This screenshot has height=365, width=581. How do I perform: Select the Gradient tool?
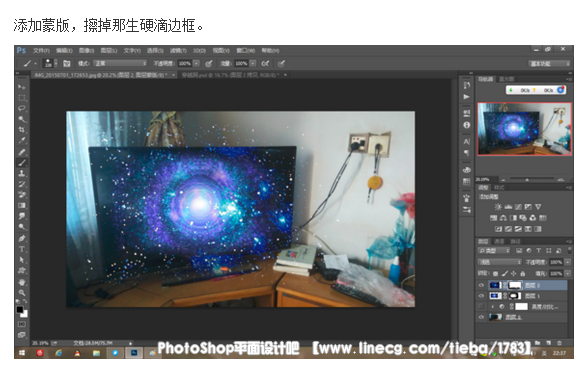click(x=22, y=206)
